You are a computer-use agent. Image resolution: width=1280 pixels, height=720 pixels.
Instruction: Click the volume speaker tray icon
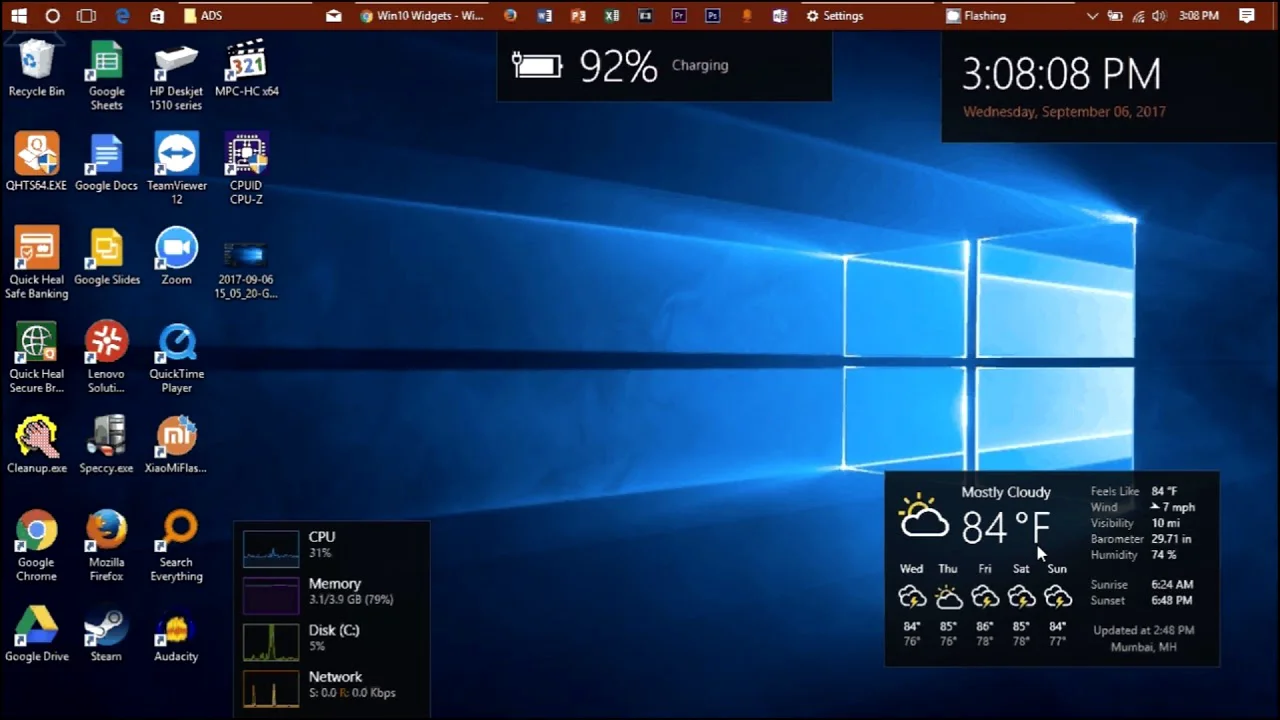pyautogui.click(x=1159, y=16)
